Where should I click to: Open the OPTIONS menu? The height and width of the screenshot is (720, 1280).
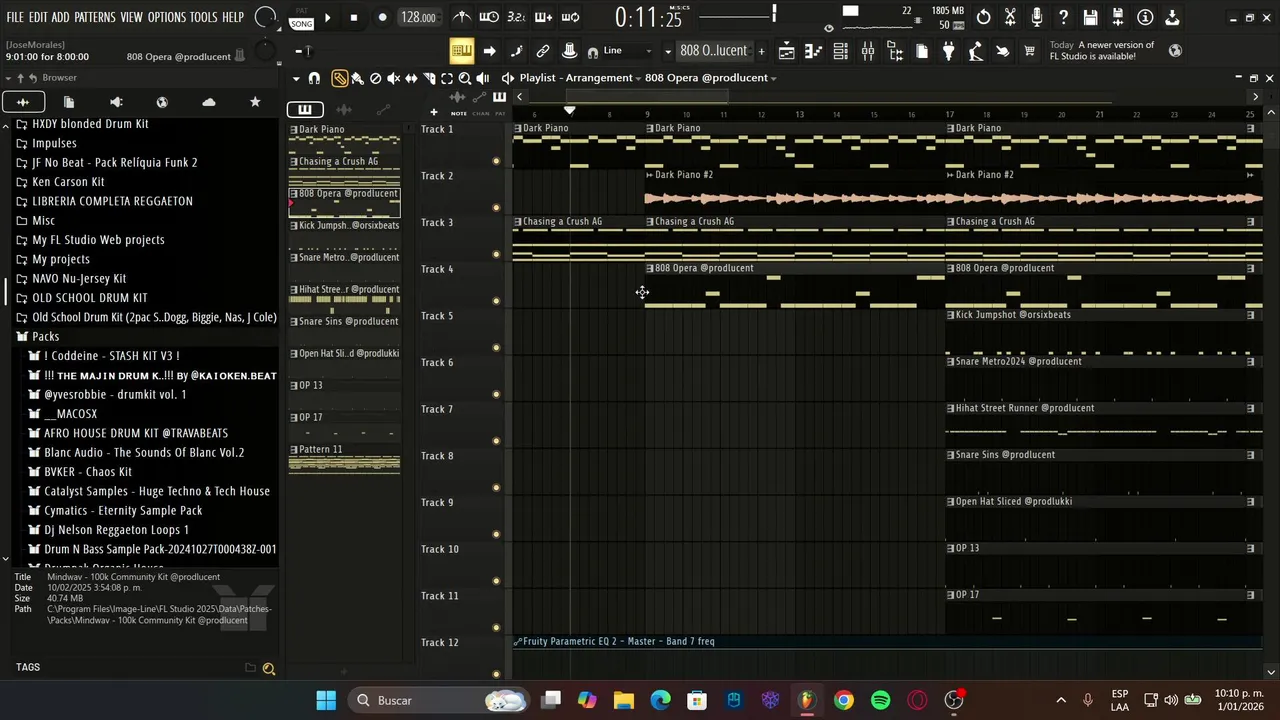click(x=166, y=17)
